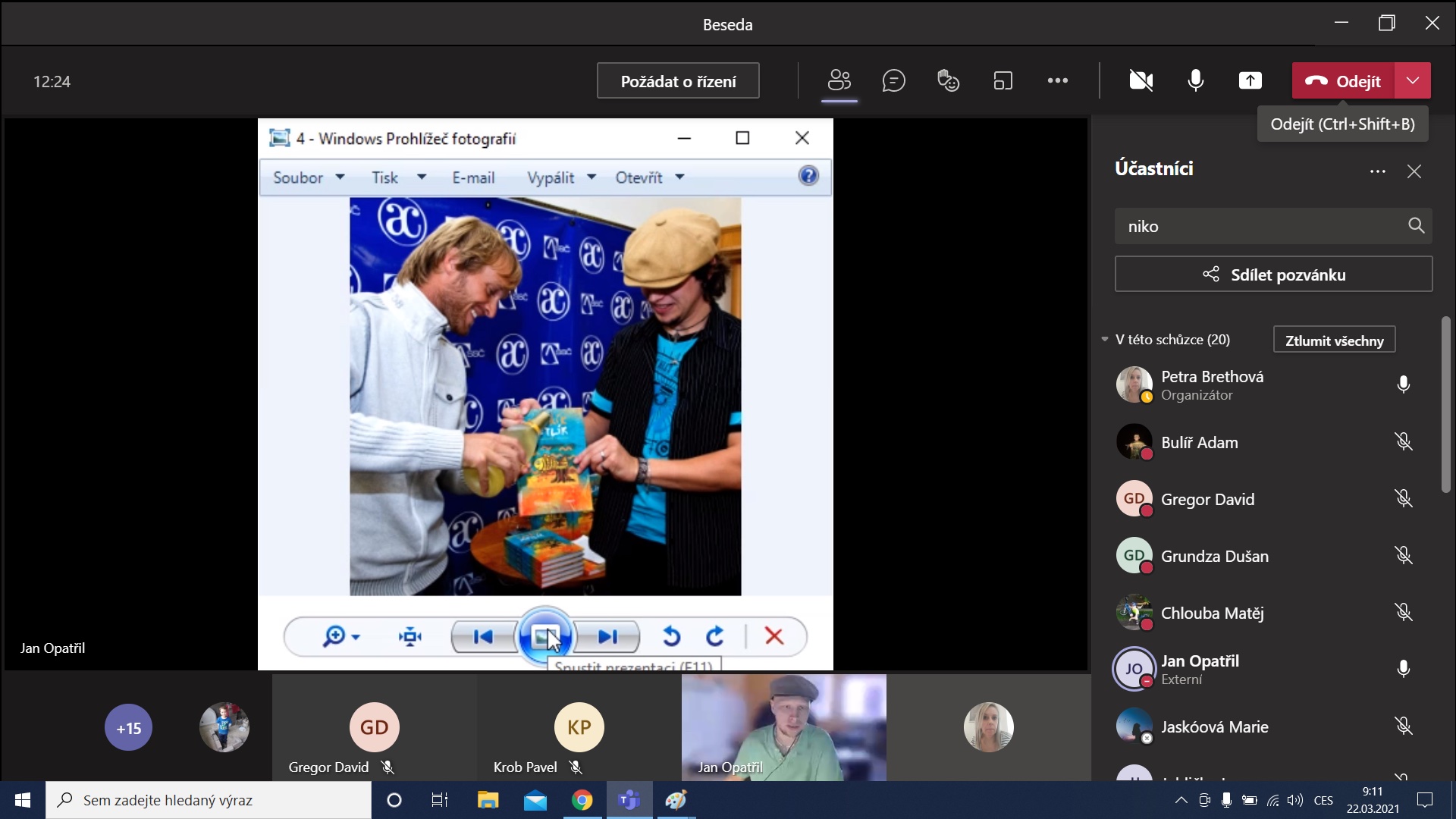Click the Požádat o řízení button

[678, 81]
